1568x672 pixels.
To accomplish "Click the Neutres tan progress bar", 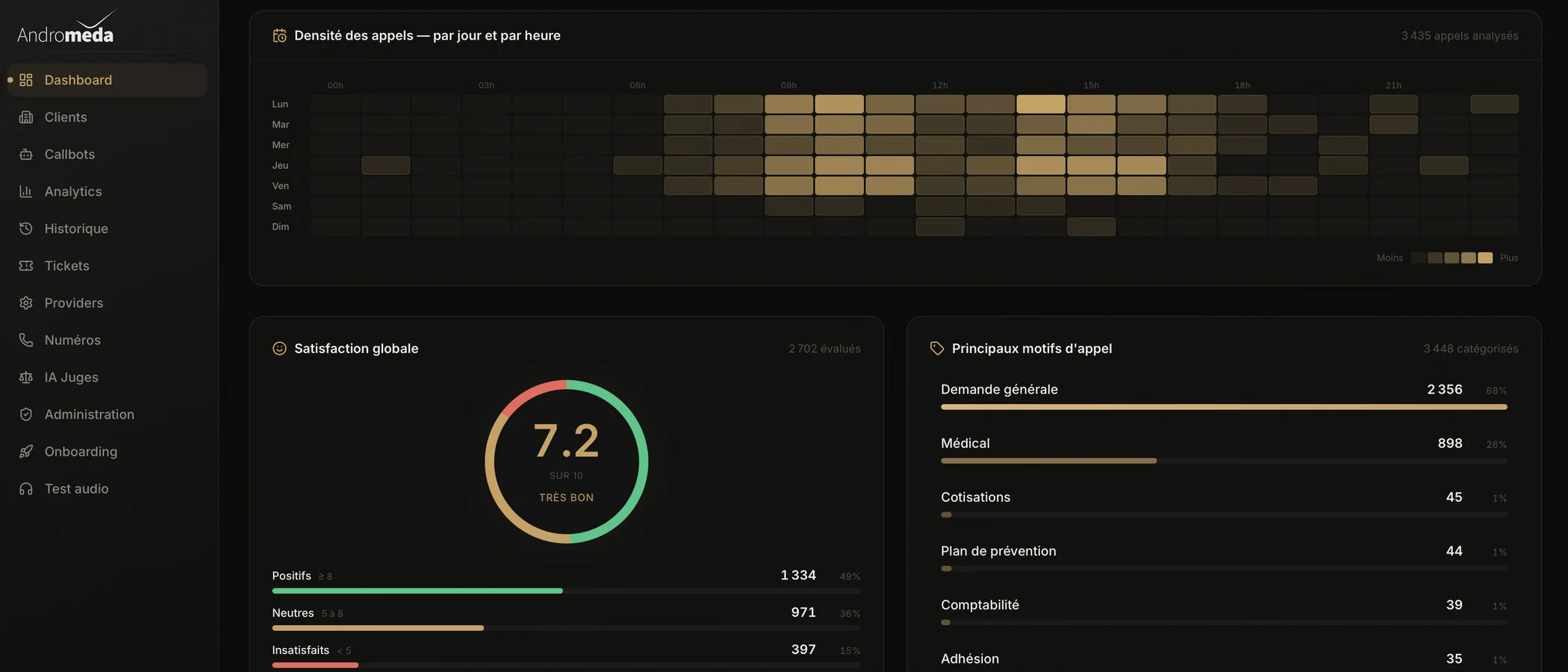I will pyautogui.click(x=378, y=628).
